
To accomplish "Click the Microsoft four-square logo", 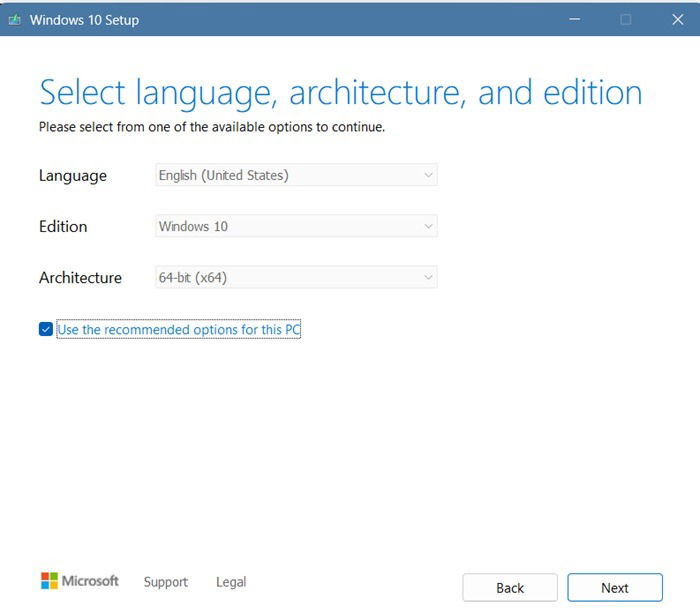I will pos(50,581).
